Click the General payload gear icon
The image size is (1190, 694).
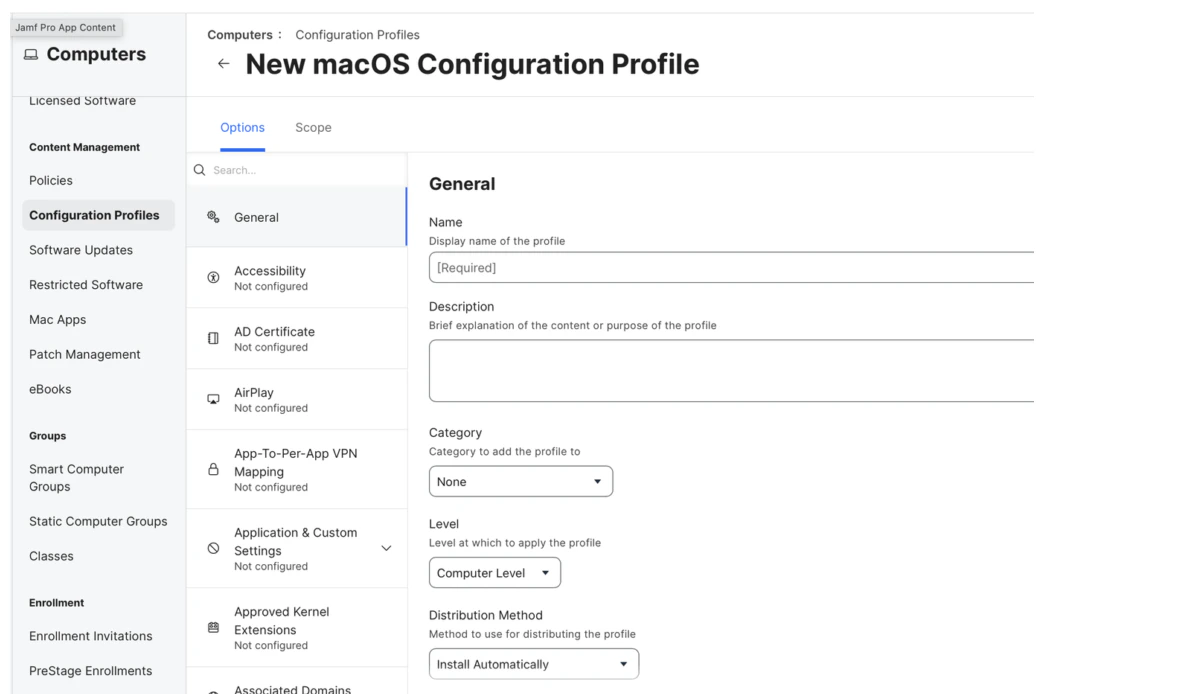click(212, 217)
